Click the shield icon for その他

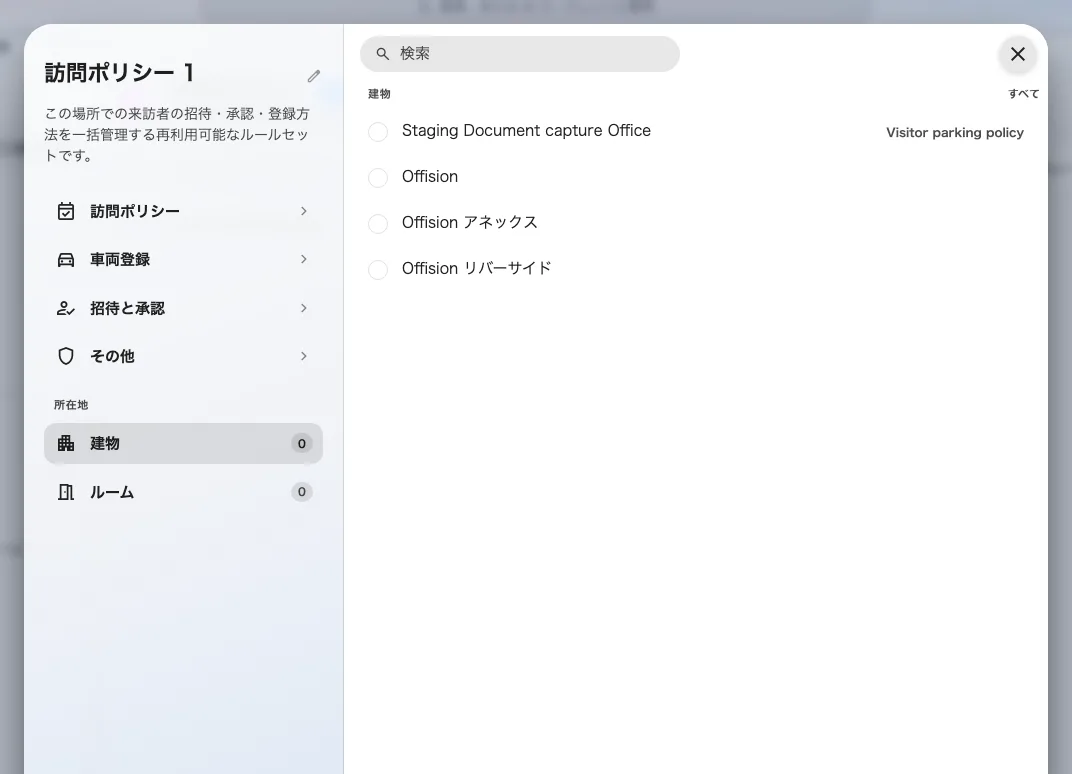(66, 356)
